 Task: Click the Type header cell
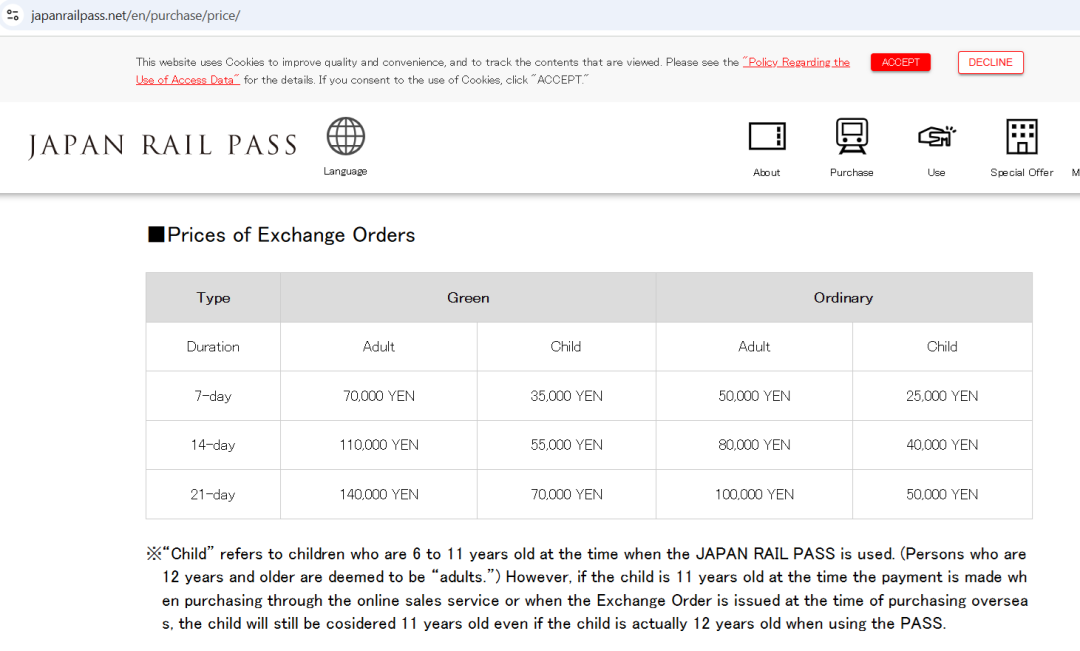click(213, 298)
